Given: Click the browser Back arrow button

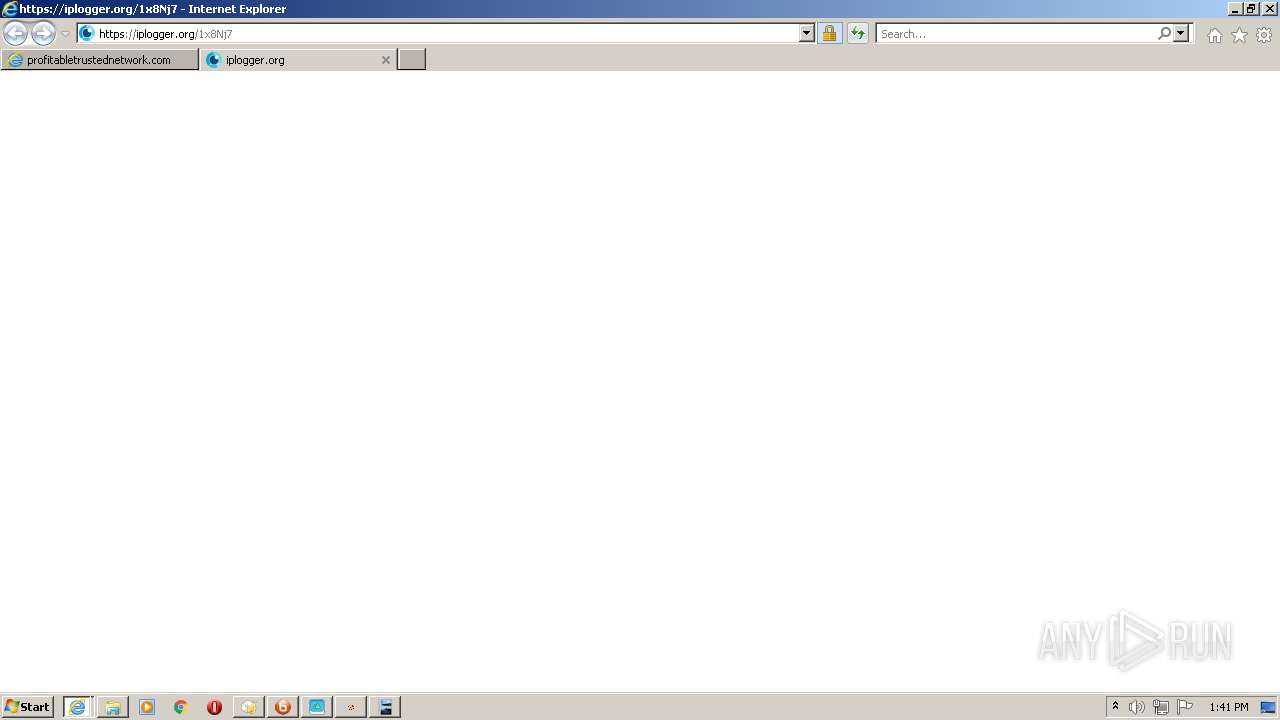Looking at the screenshot, I should [x=15, y=34].
